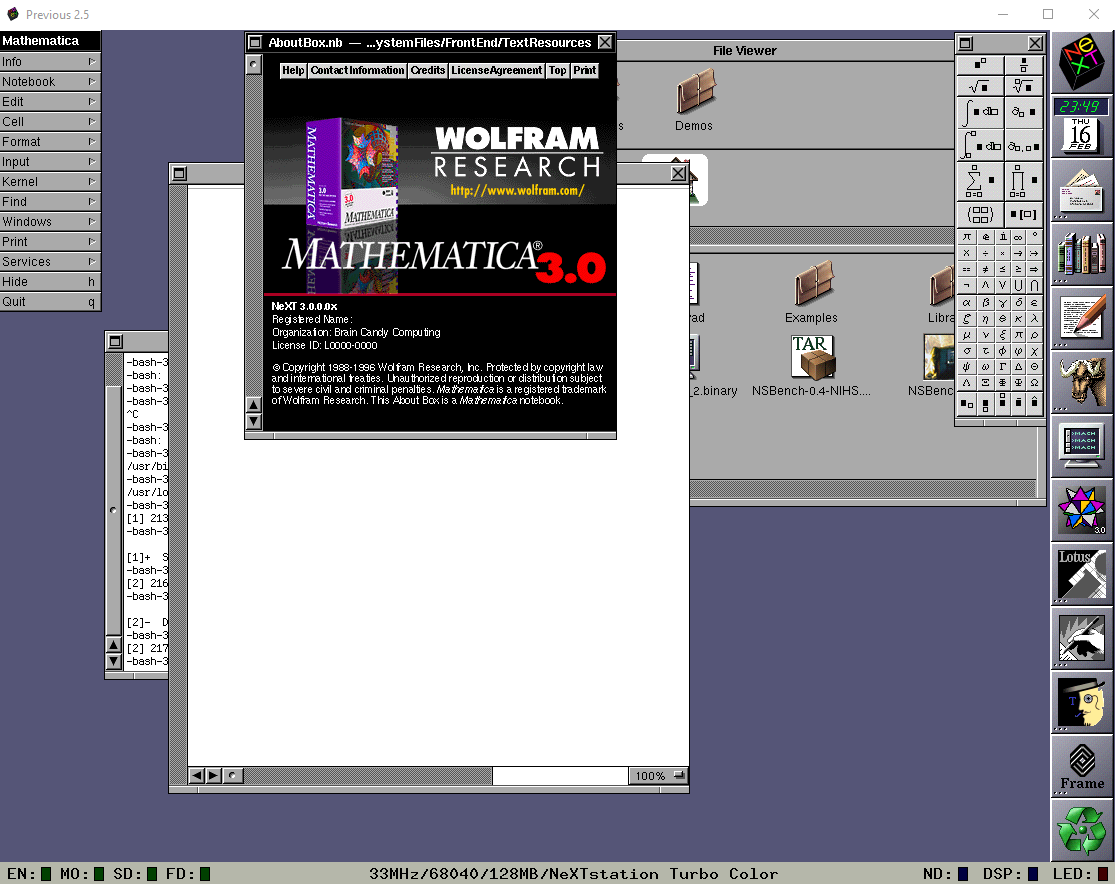This screenshot has width=1115, height=884.
Task: Expand the Kernel submenu
Action: coord(50,182)
